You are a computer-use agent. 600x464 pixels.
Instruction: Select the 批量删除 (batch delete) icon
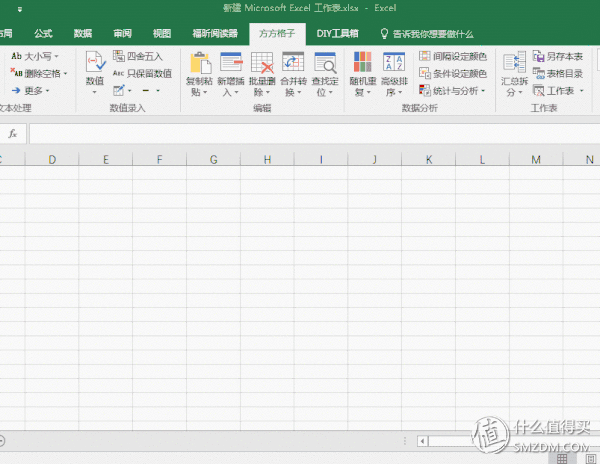[263, 64]
